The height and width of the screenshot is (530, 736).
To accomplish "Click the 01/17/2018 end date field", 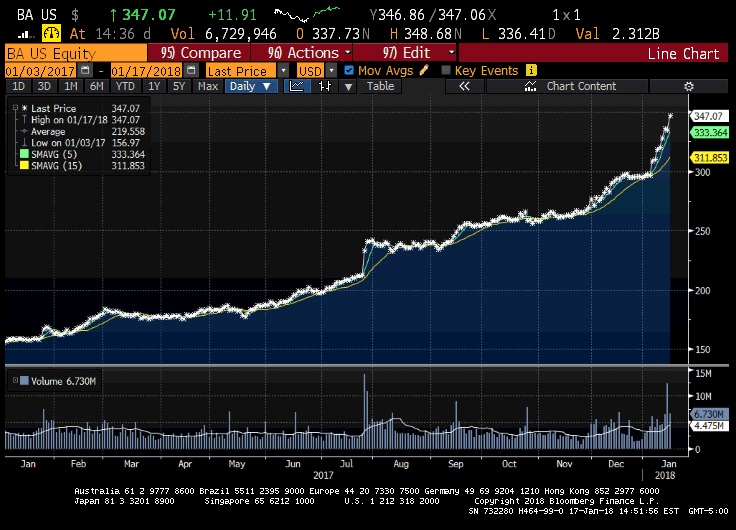I will click(146, 71).
